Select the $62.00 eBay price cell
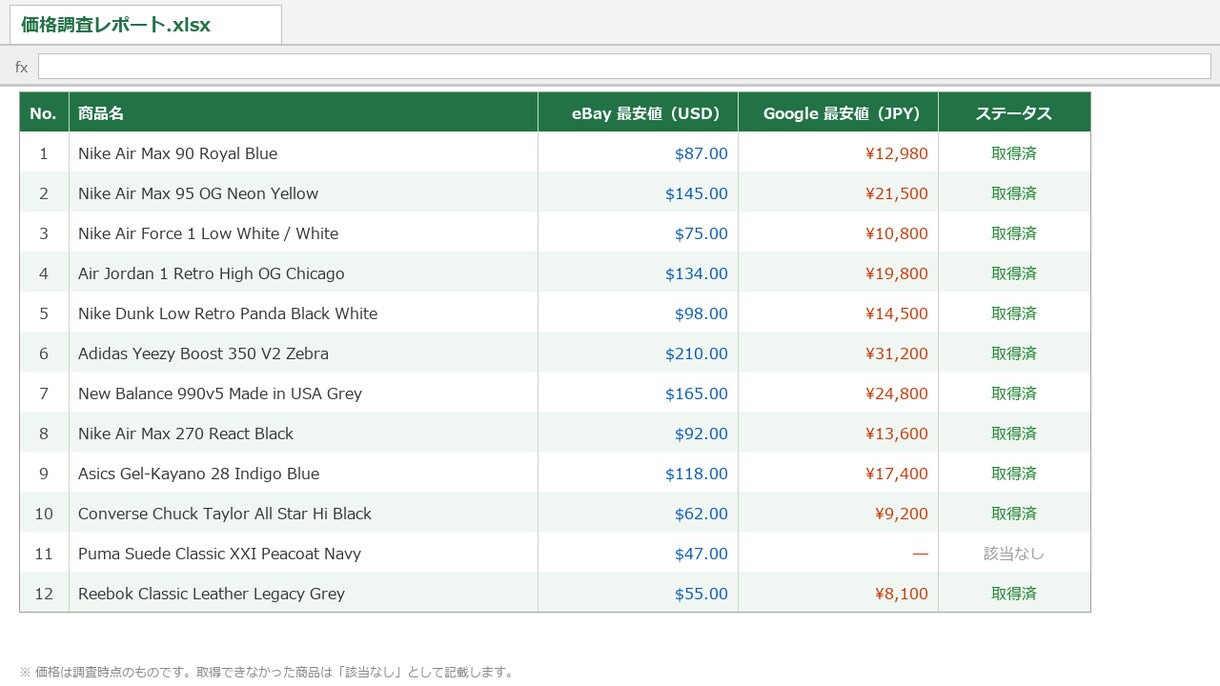 coord(638,513)
